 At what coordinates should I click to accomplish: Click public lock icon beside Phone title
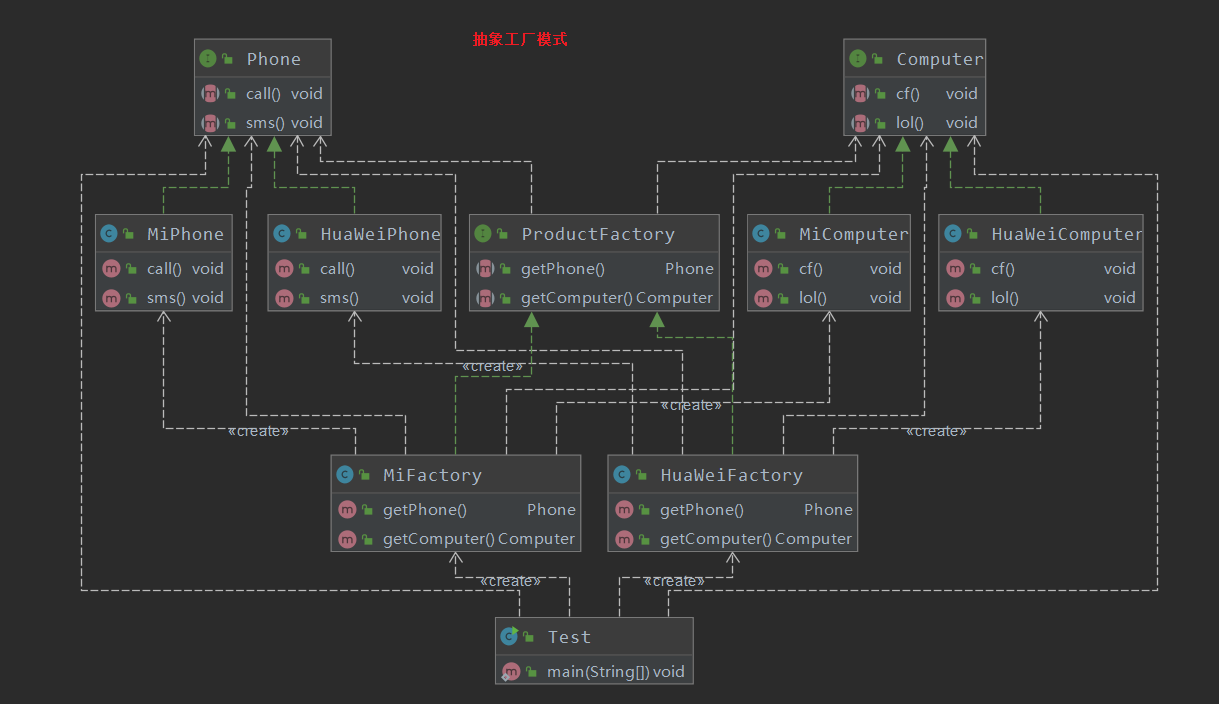tap(228, 60)
